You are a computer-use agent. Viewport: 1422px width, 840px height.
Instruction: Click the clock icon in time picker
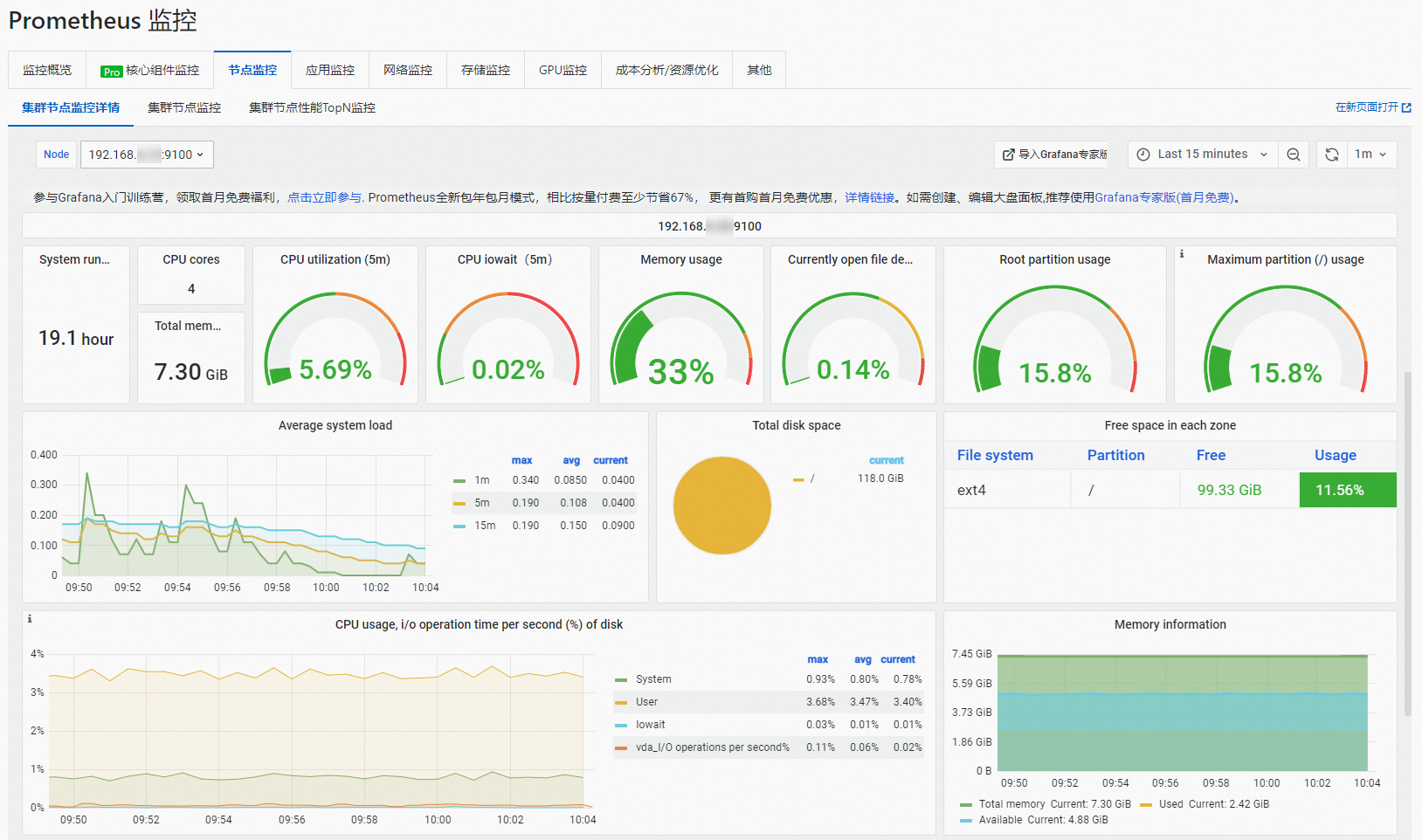pyautogui.click(x=1143, y=155)
